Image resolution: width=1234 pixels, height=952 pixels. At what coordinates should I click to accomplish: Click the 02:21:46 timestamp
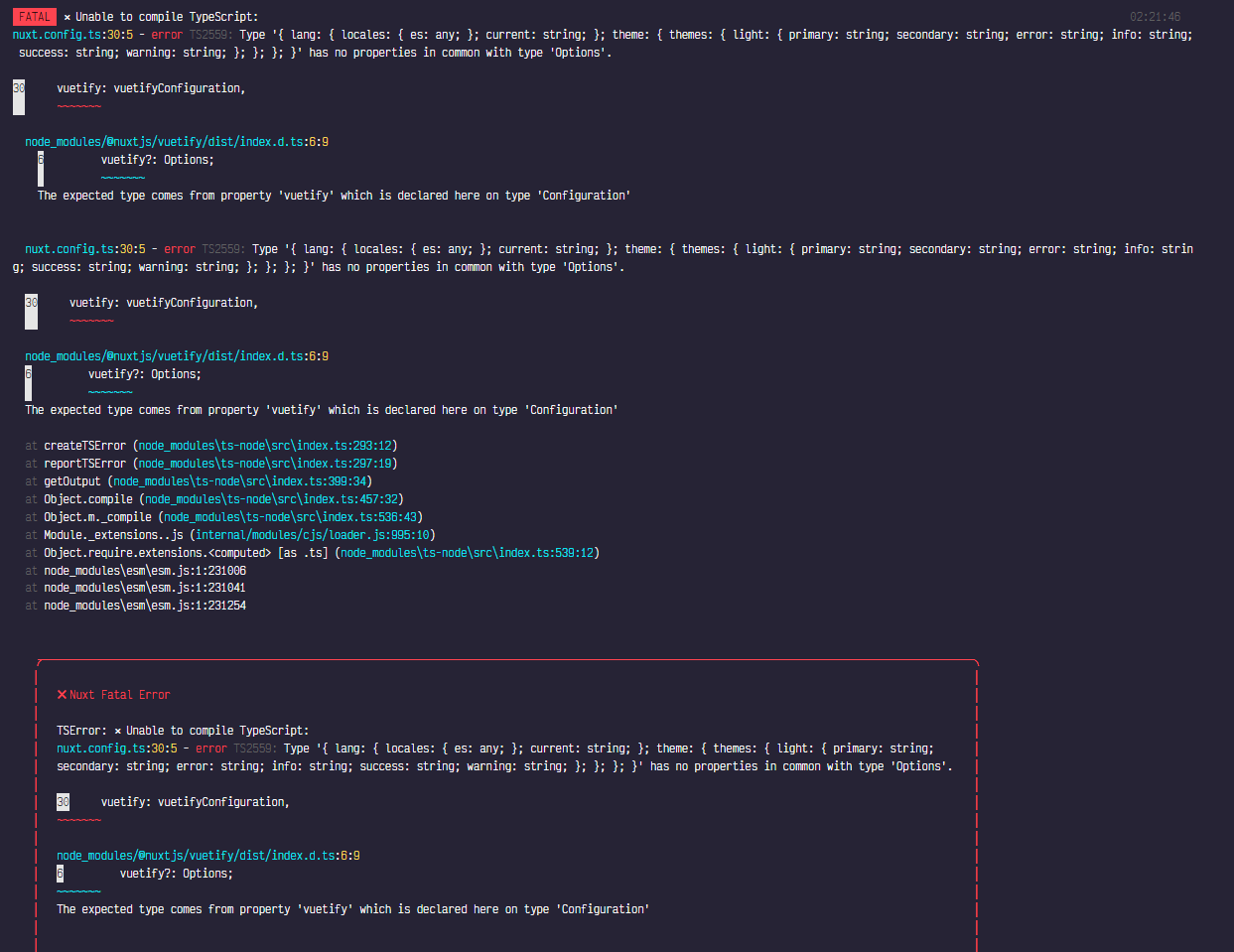pos(1156,17)
